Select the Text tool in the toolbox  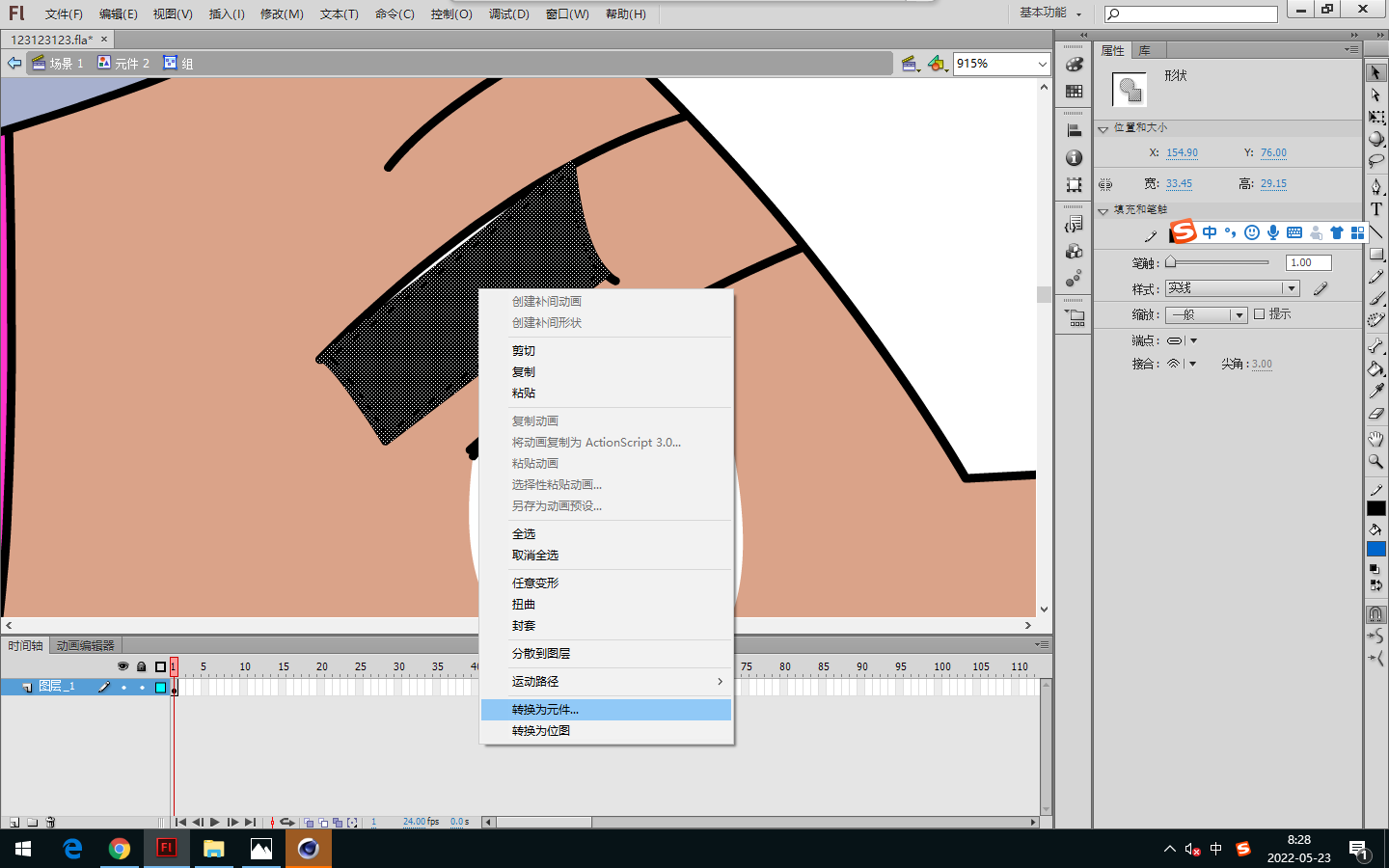pos(1376,209)
